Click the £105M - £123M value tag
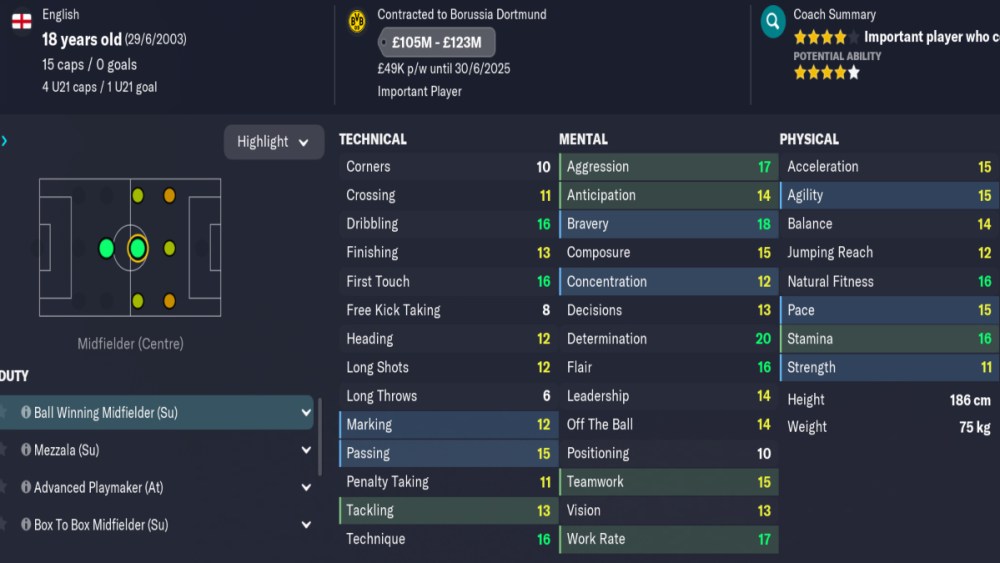This screenshot has height=563, width=1000. pyautogui.click(x=436, y=43)
